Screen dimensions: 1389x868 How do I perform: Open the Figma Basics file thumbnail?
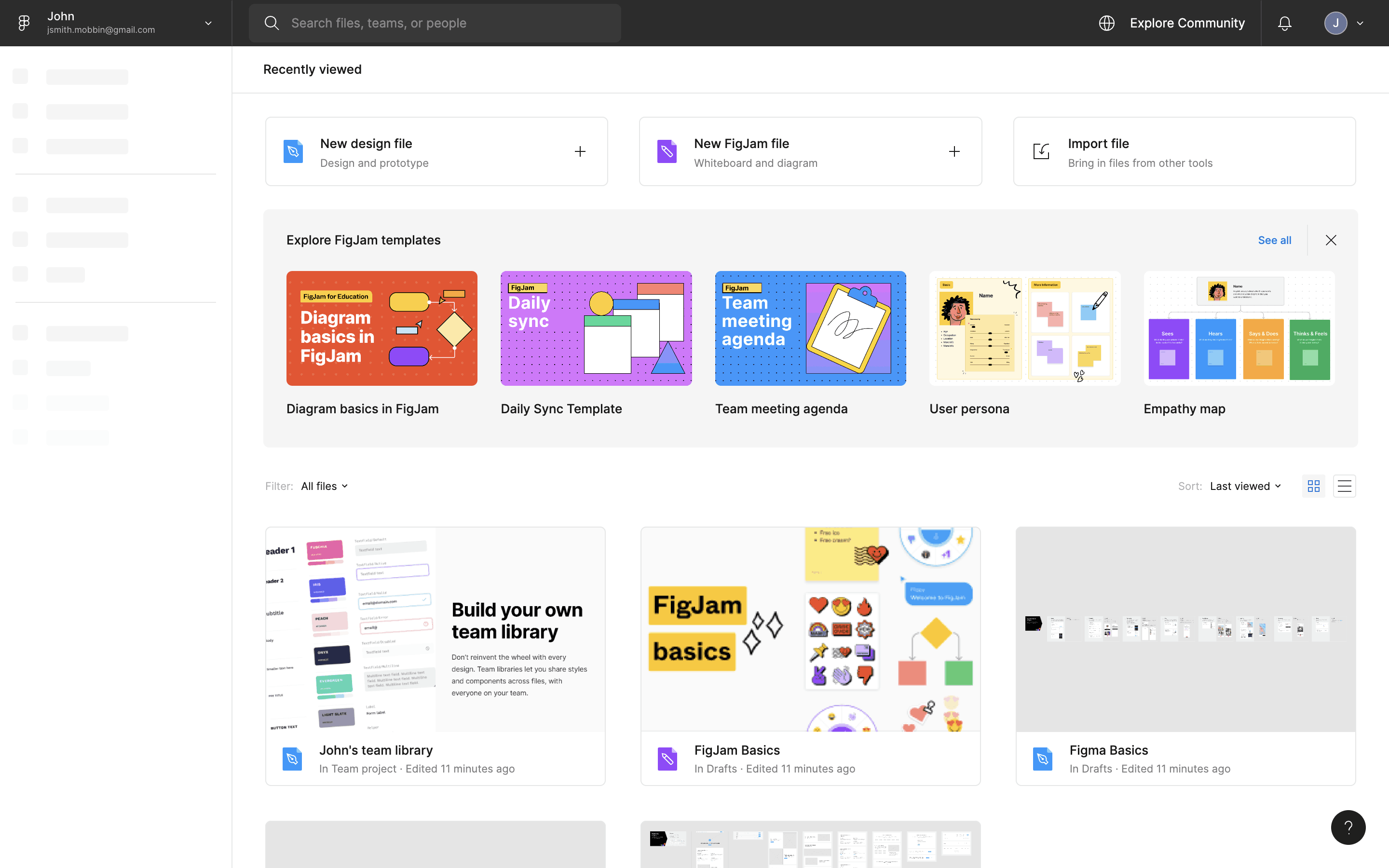point(1185,629)
